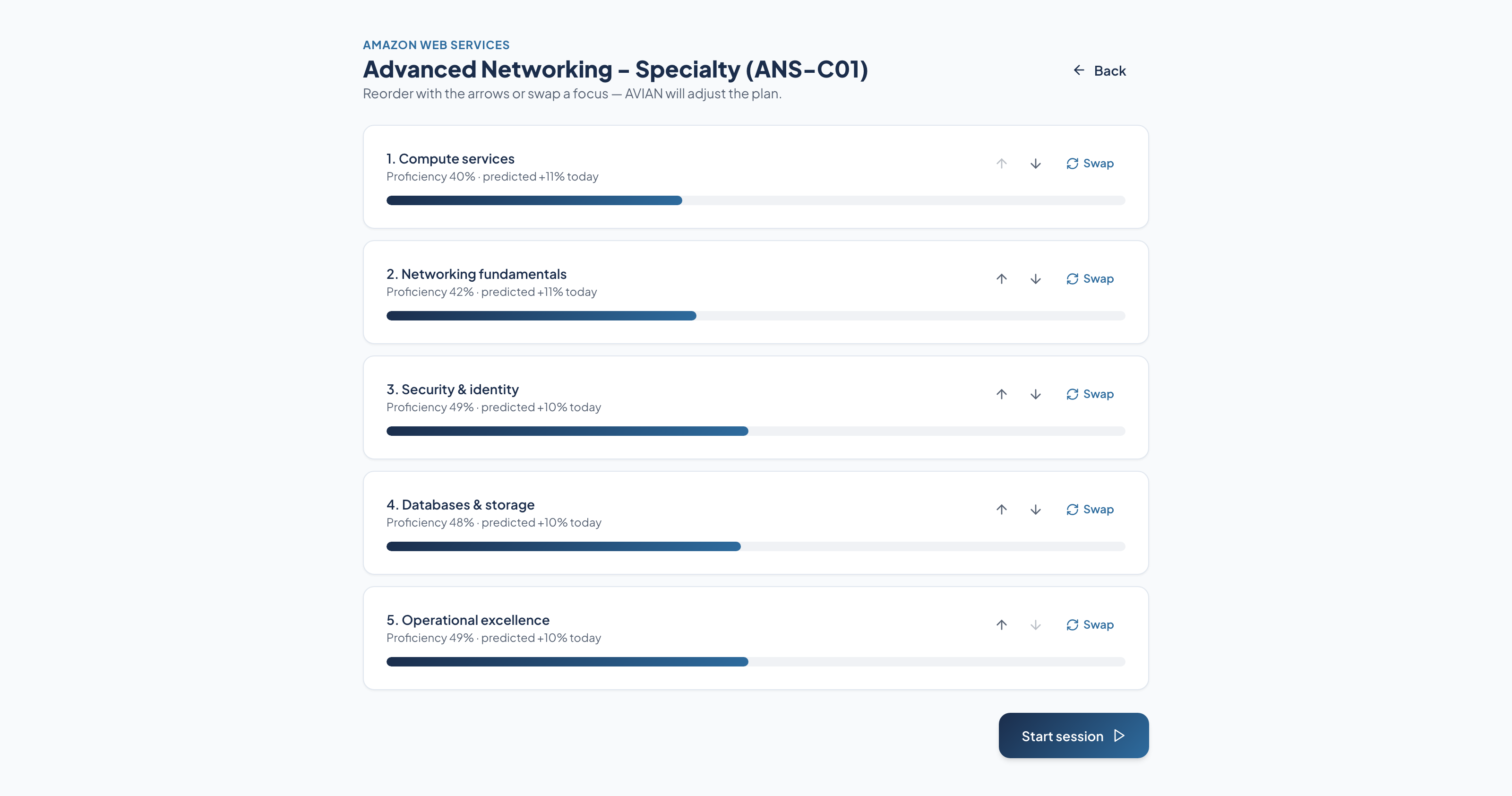Click the Compute services proficiency bar
The height and width of the screenshot is (796, 1512).
tap(756, 201)
